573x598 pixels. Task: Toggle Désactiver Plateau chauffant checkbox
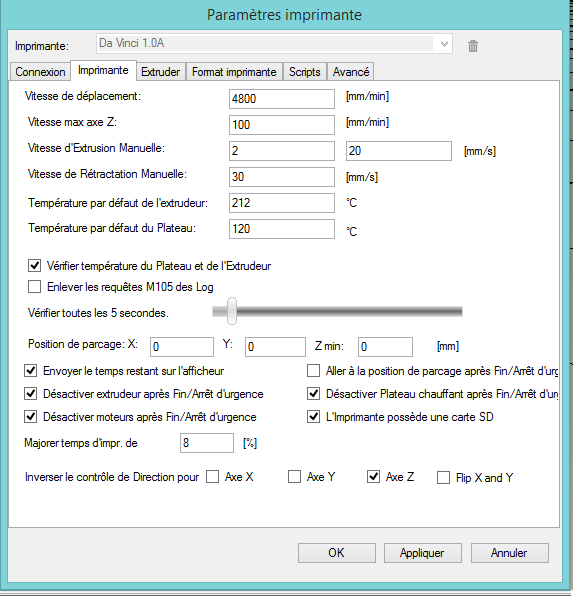[314, 394]
